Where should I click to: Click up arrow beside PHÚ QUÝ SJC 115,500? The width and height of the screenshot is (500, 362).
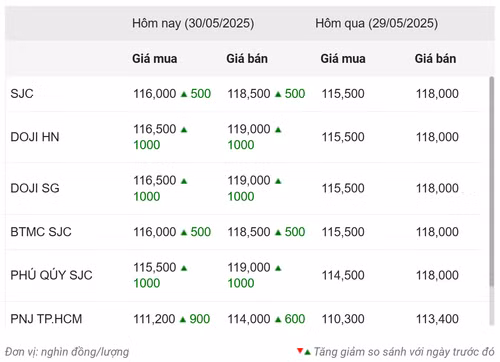pos(184,268)
